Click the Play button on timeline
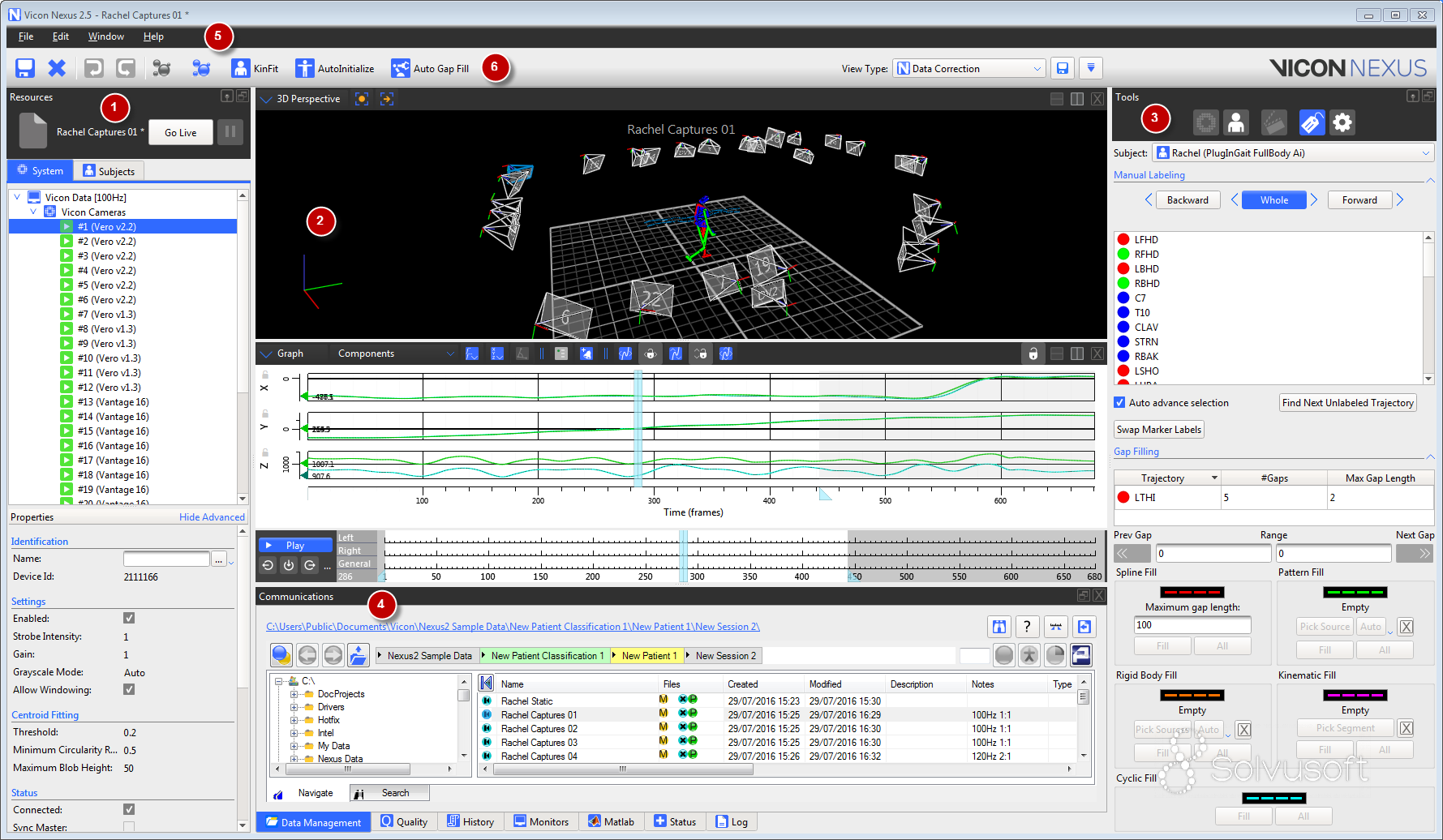 (x=295, y=546)
